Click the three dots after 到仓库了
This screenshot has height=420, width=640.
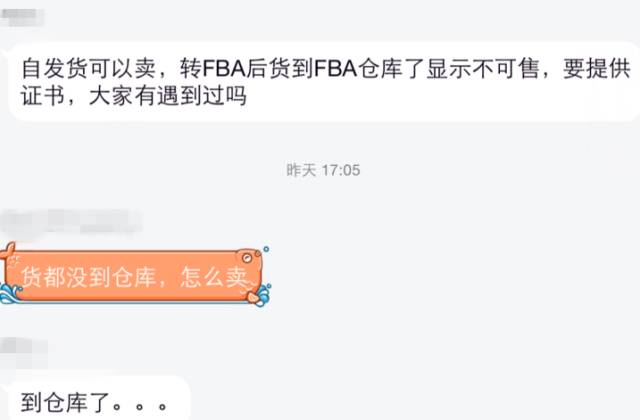tap(140, 407)
